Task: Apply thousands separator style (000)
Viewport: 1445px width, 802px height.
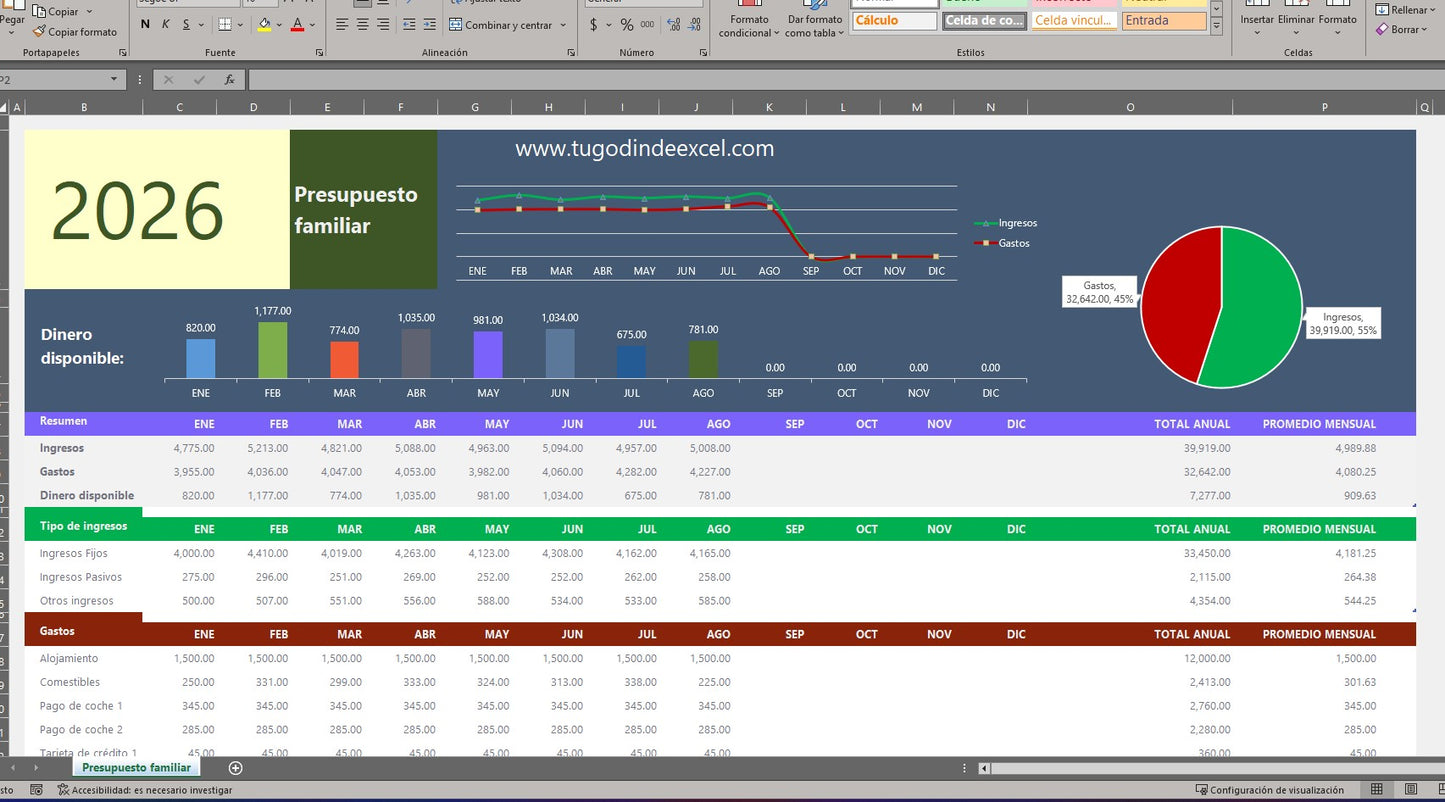Action: [647, 24]
